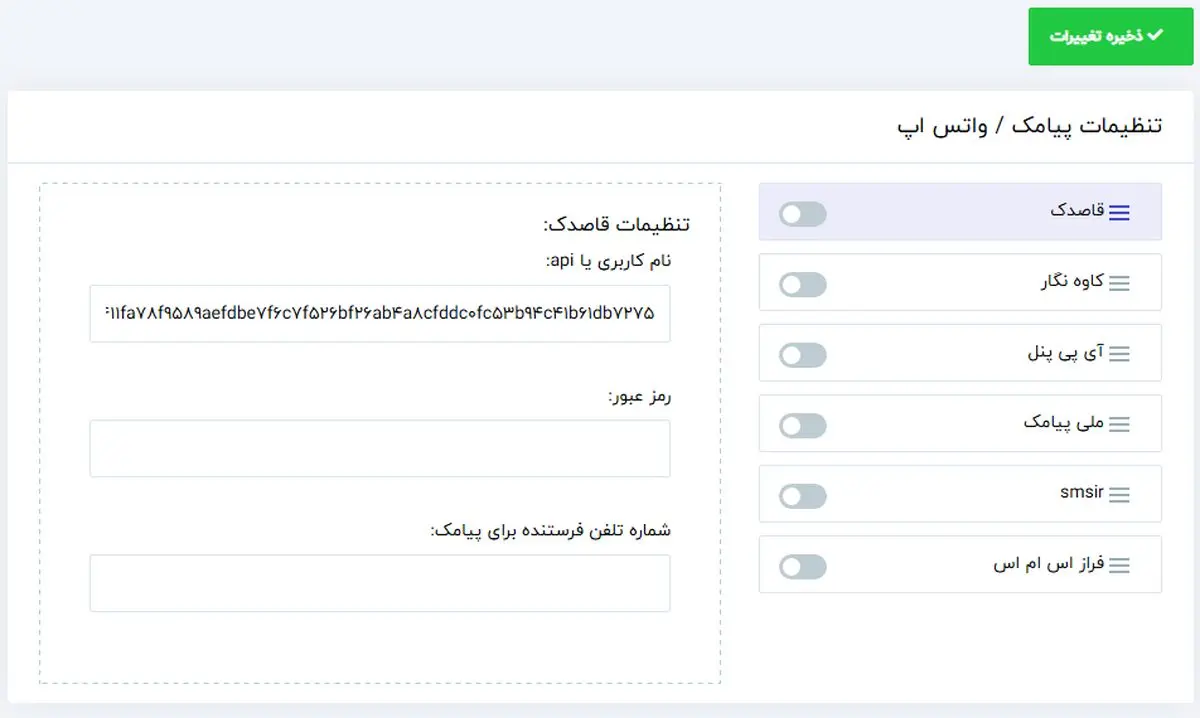Enable the ملی پیامک toggle switch

click(803, 425)
